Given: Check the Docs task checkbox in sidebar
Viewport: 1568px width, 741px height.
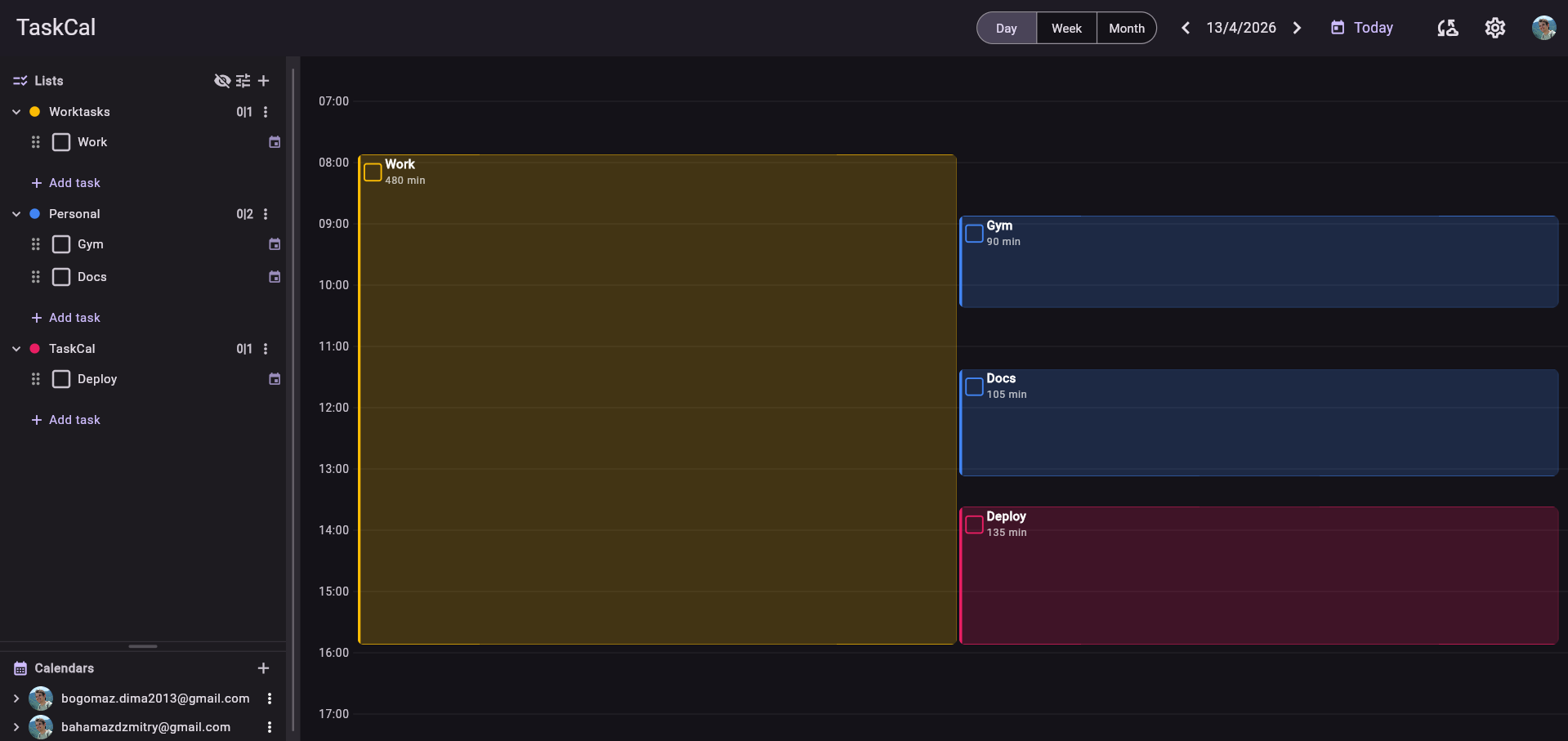Looking at the screenshot, I should click(61, 277).
